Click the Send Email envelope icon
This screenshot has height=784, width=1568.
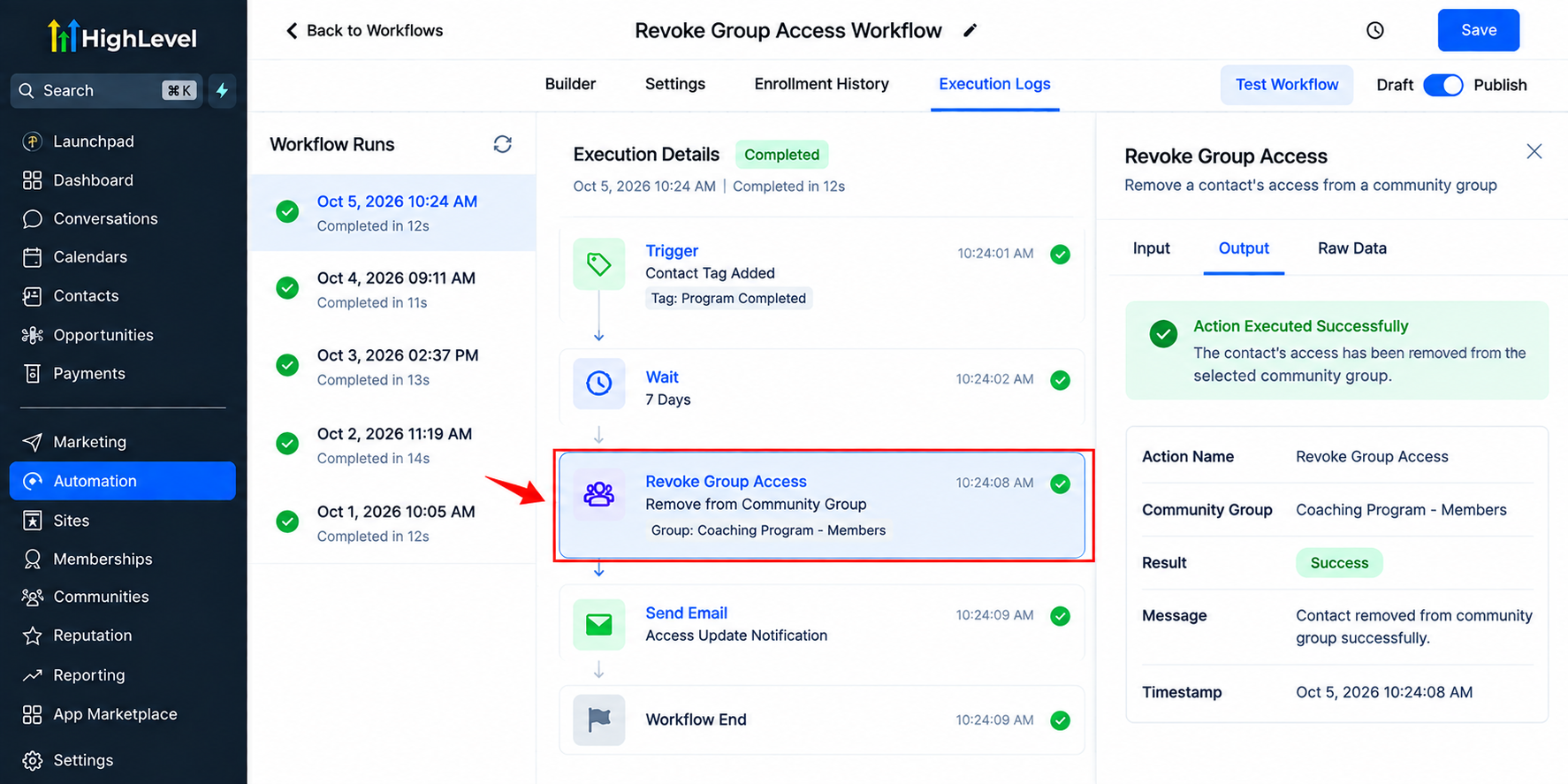pos(598,625)
